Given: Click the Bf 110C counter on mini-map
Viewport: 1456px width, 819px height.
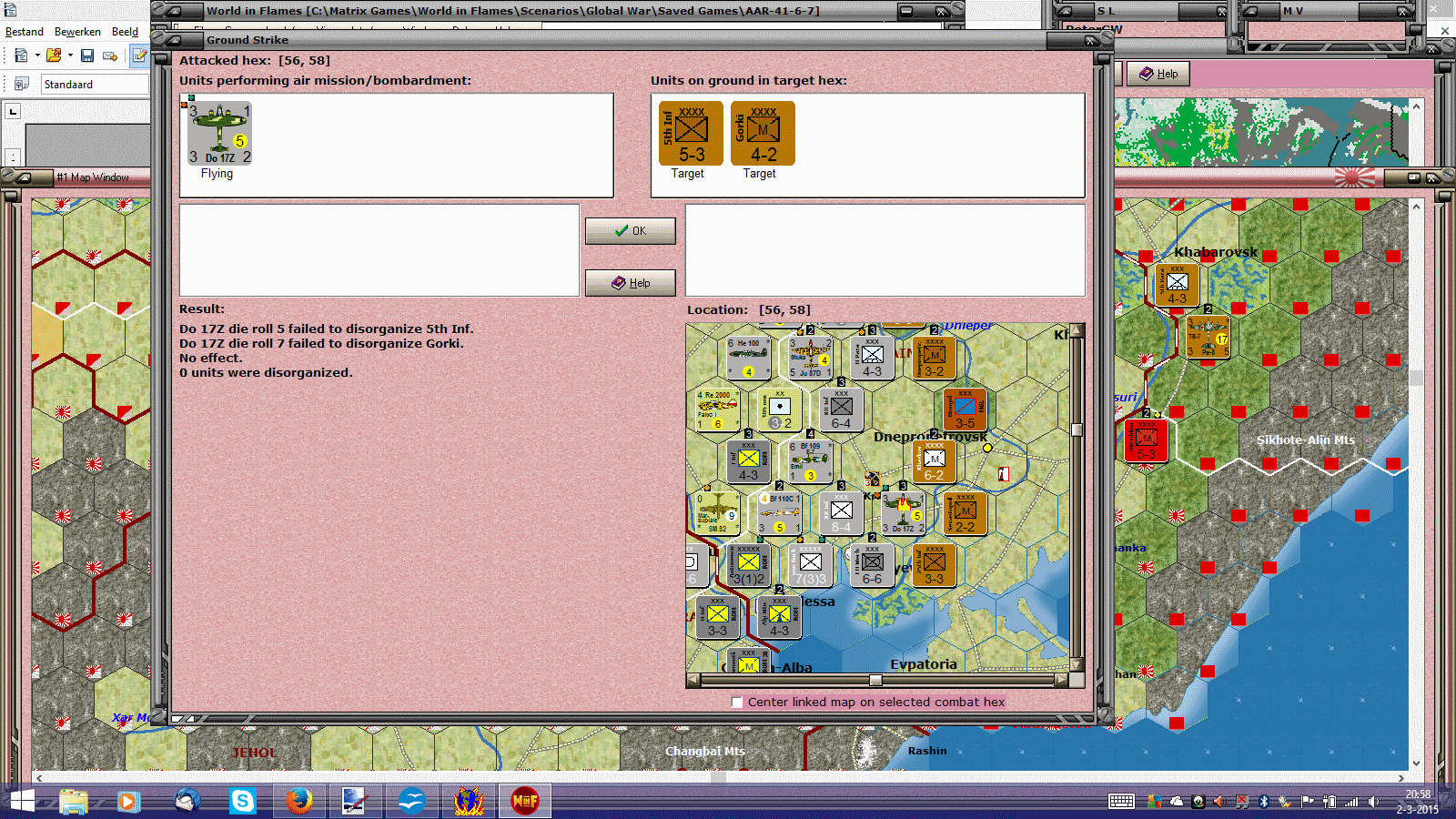Looking at the screenshot, I should (x=779, y=513).
